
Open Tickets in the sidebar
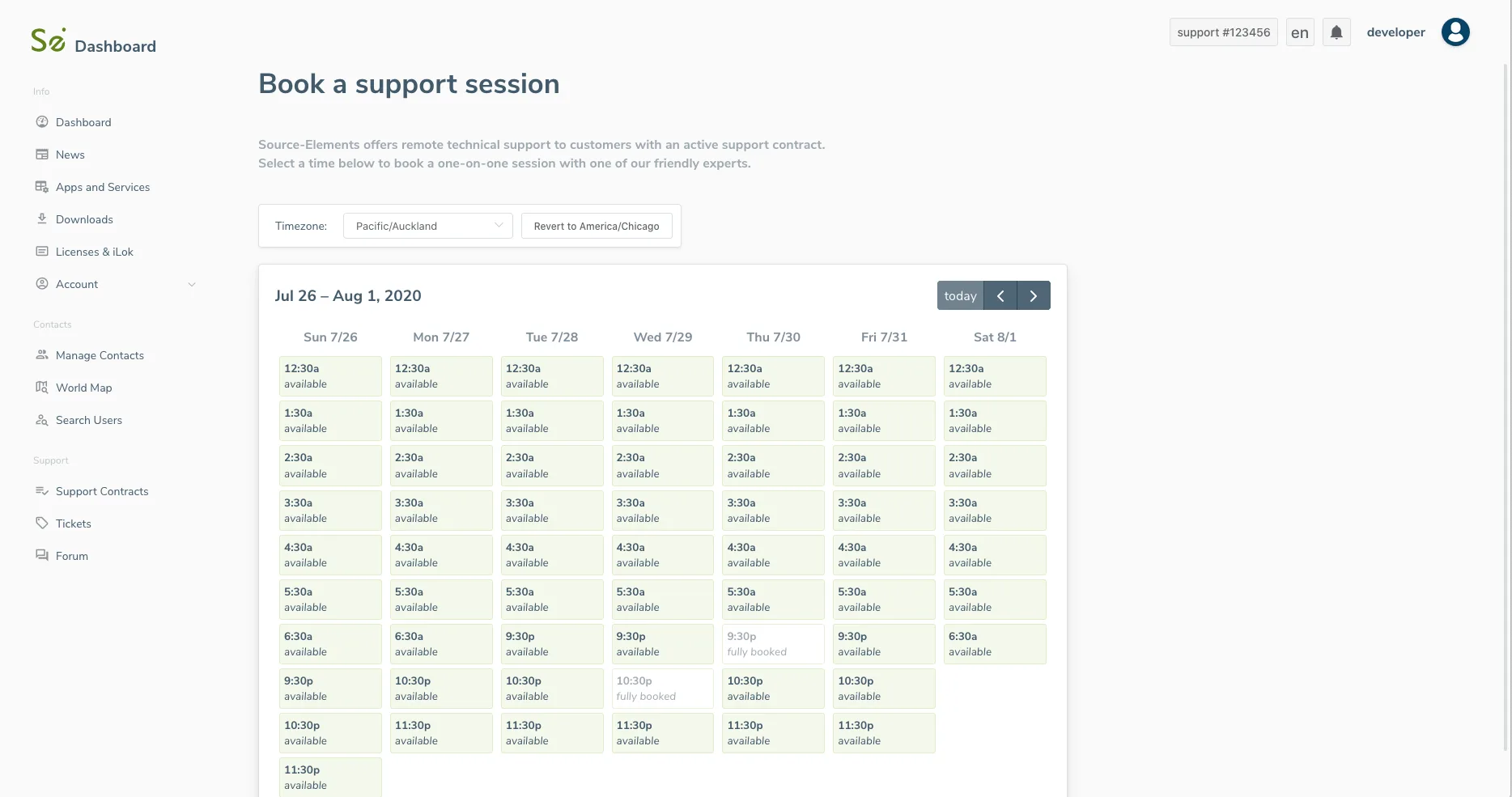(73, 524)
